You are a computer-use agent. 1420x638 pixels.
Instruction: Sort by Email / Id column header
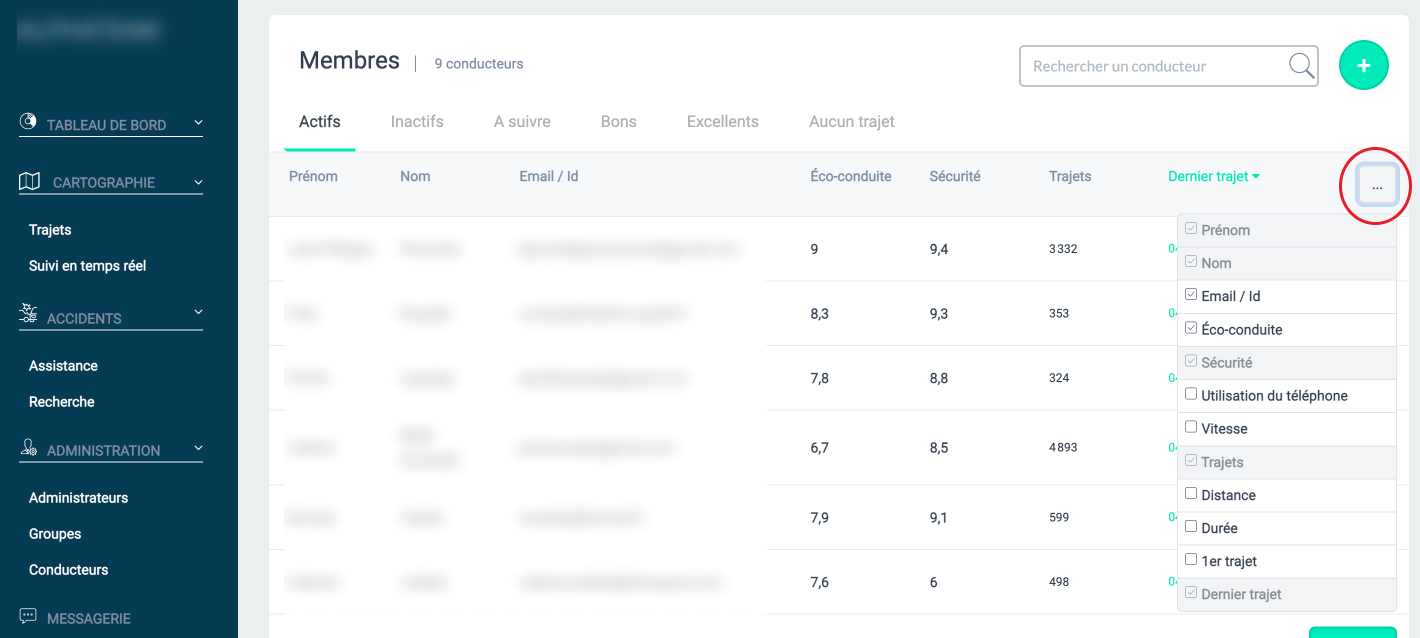(549, 176)
